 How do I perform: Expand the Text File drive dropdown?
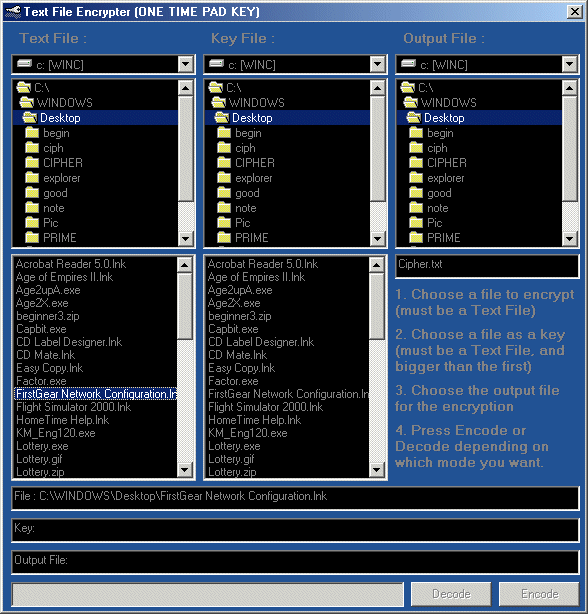tap(186, 64)
